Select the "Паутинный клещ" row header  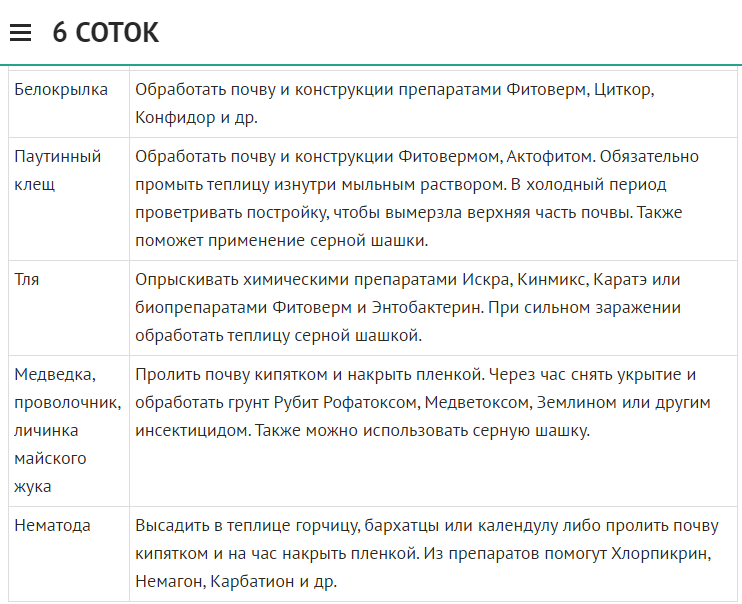[x=58, y=170]
